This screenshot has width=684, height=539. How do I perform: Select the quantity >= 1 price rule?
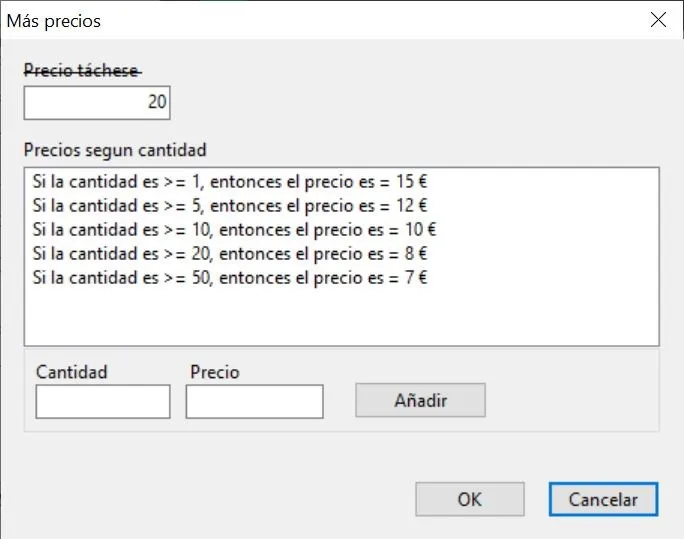click(x=229, y=181)
